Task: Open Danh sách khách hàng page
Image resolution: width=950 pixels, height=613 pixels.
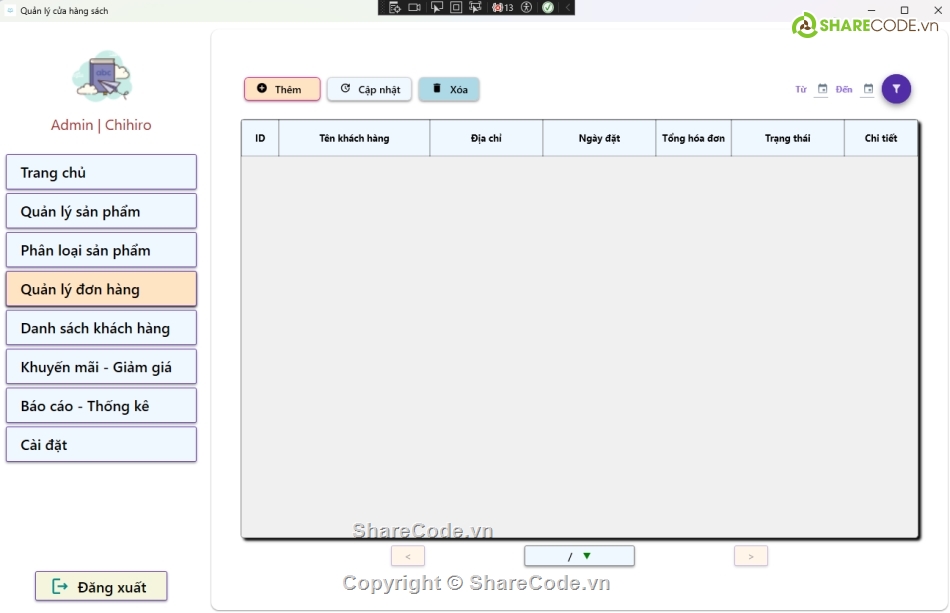Action: [101, 328]
